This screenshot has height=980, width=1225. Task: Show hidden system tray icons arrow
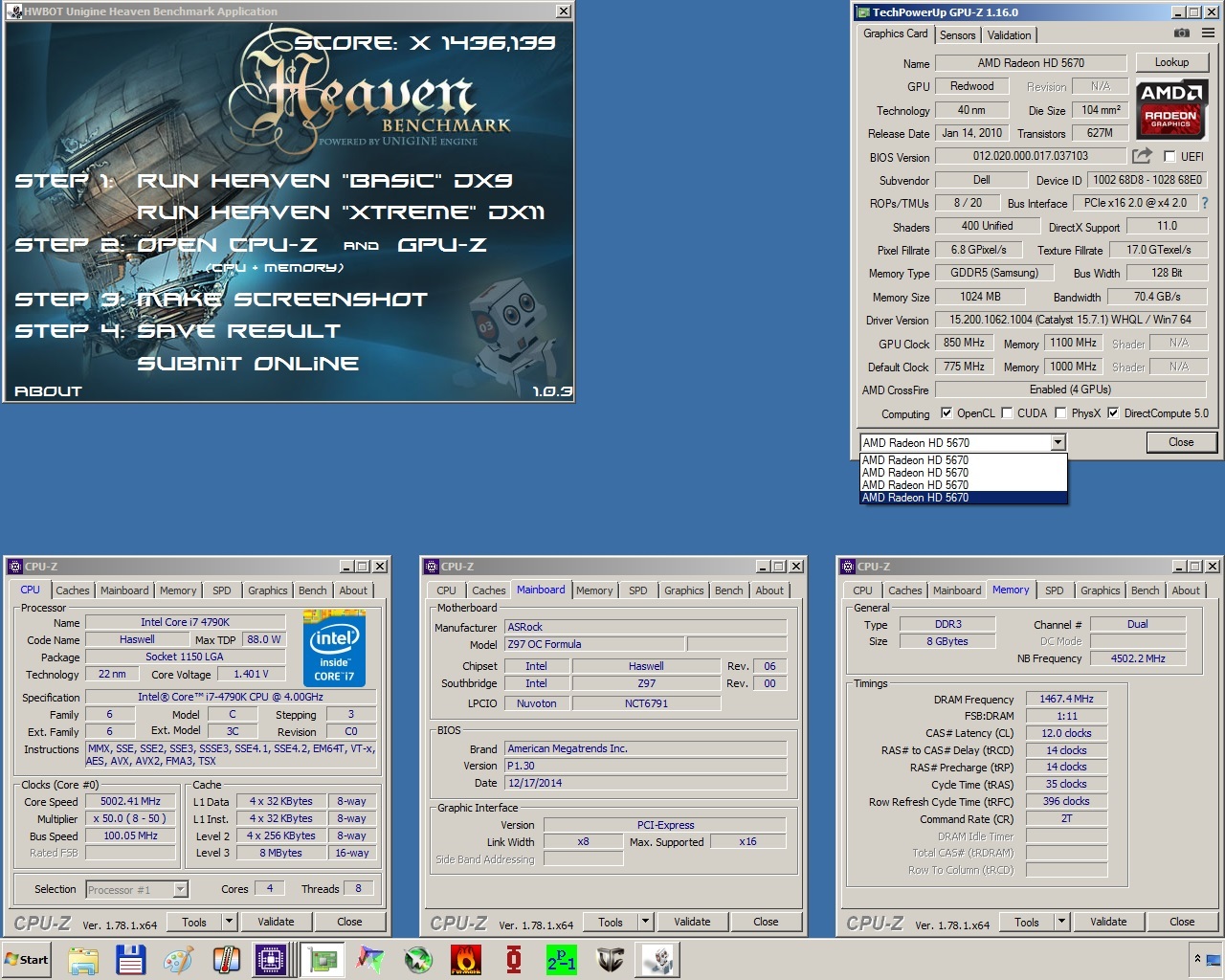point(1196,958)
